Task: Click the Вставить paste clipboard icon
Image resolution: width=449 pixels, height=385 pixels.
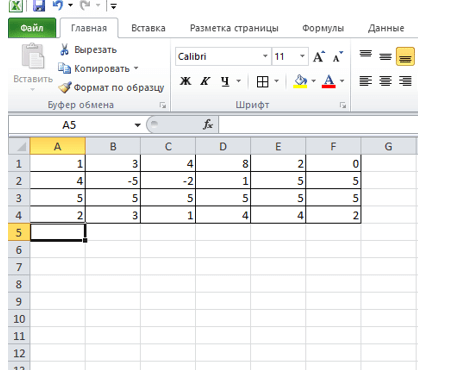Action: click(33, 56)
